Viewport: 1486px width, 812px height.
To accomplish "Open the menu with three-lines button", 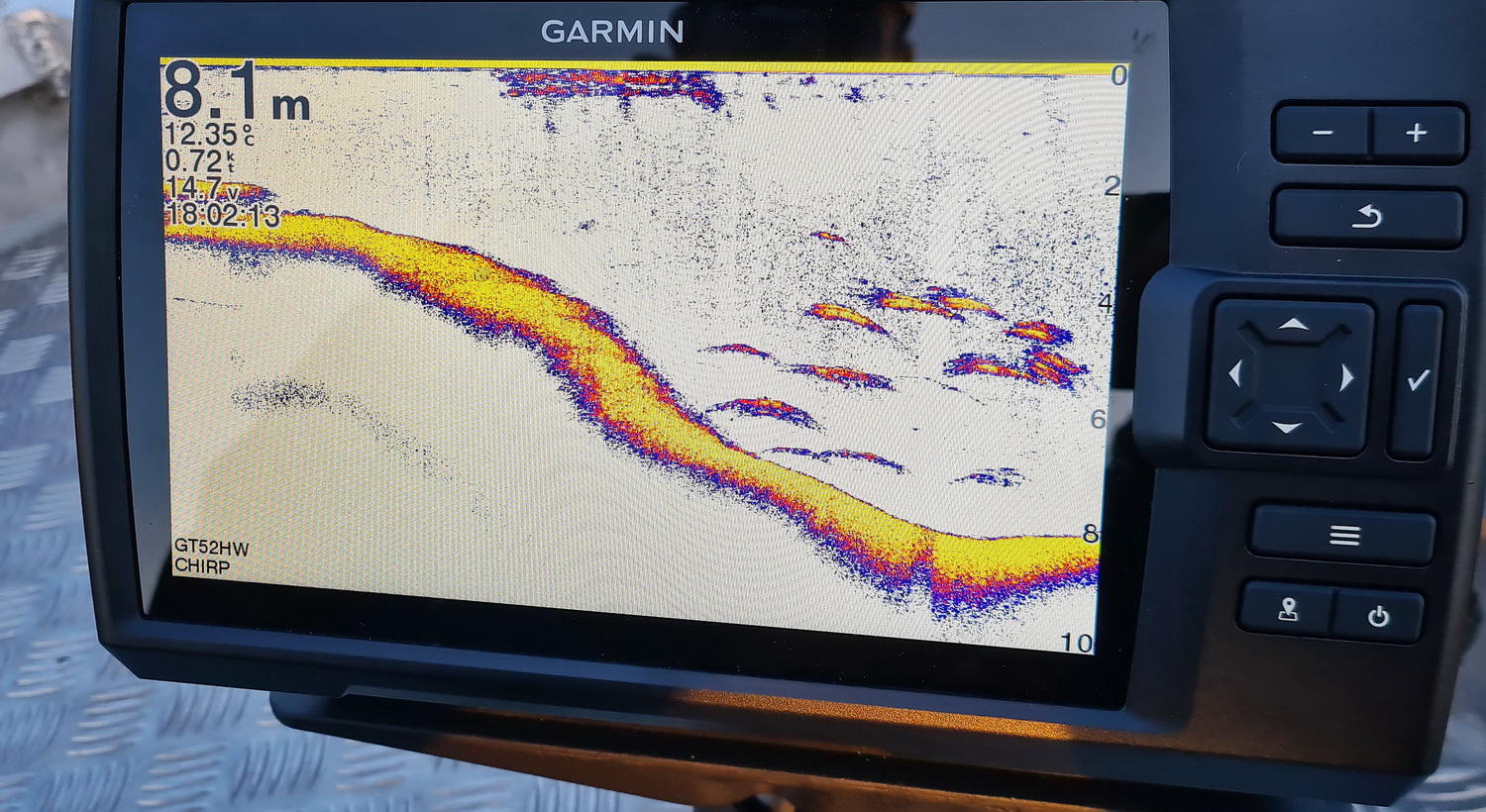I will coord(1343,536).
